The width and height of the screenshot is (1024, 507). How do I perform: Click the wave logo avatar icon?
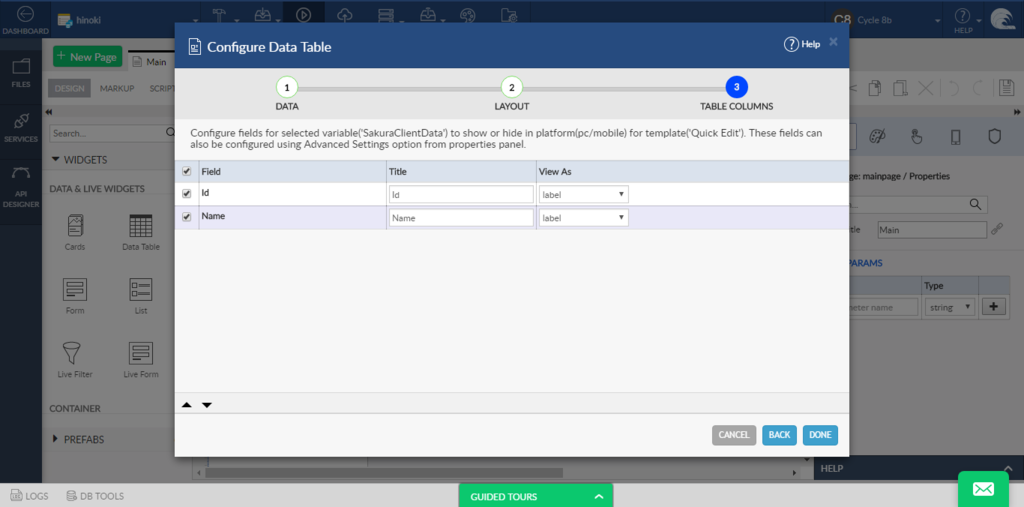click(1003, 19)
